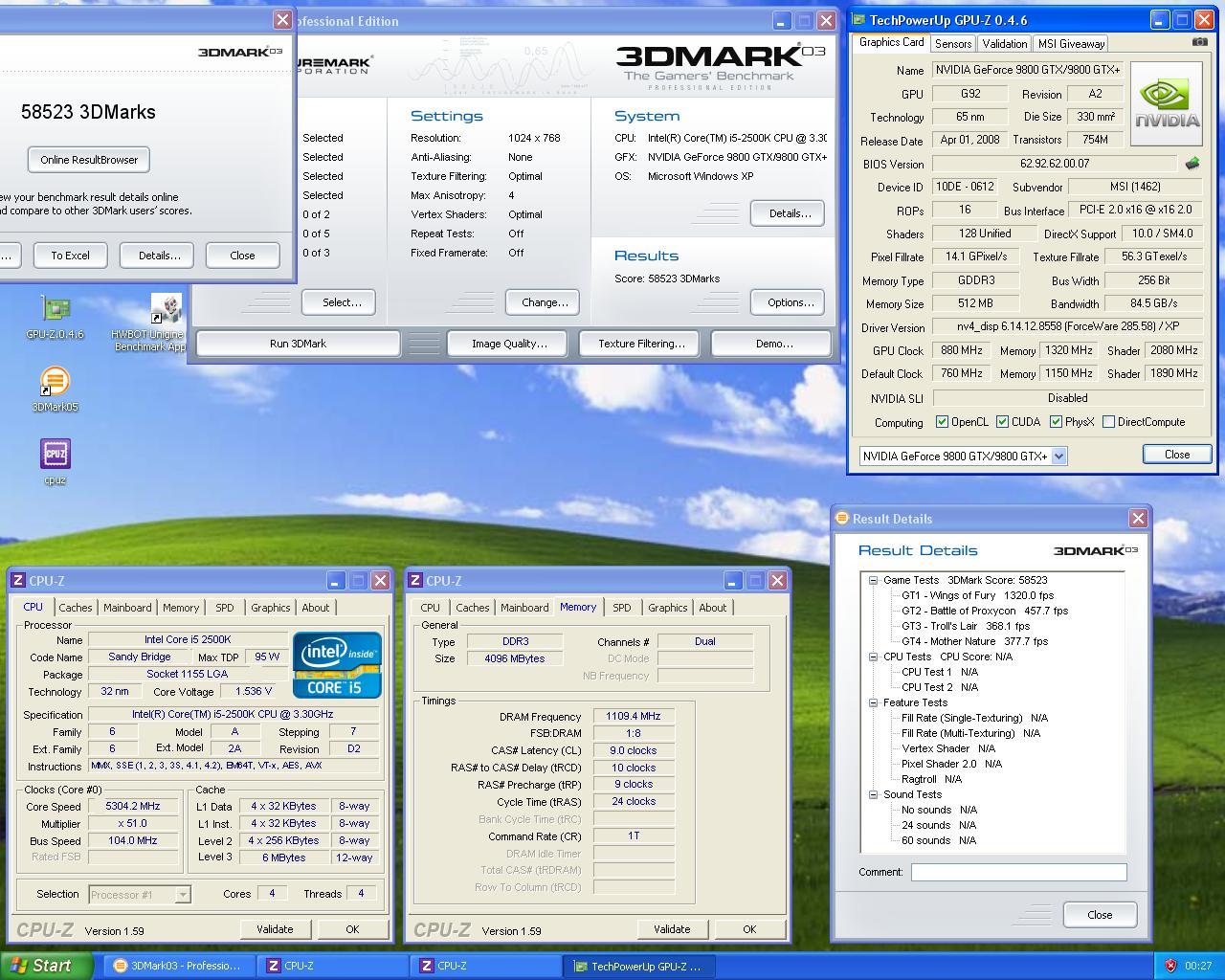Collapse the Game Tests tree node
The image size is (1225, 980).
pyautogui.click(x=873, y=580)
